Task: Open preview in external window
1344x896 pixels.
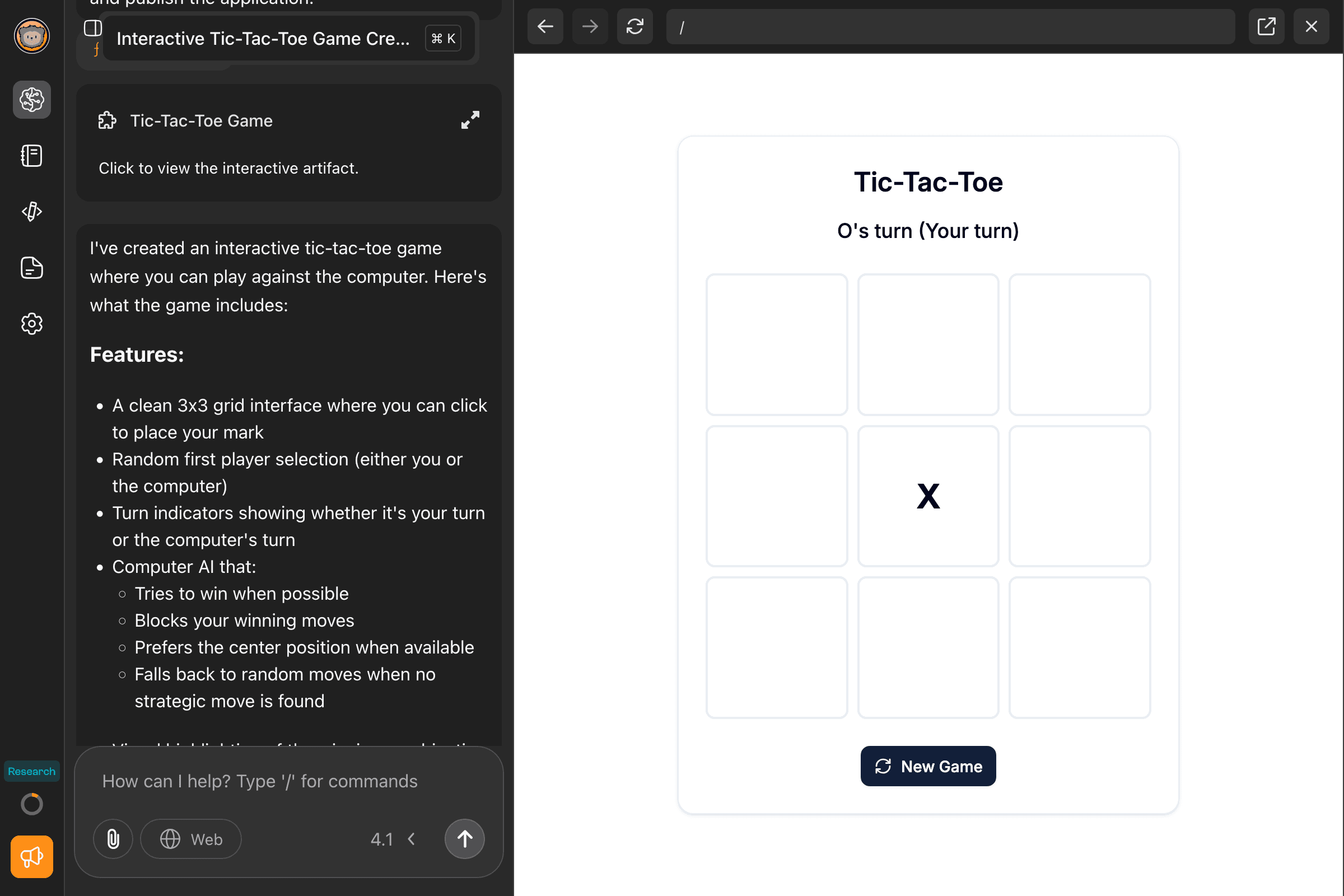Action: point(1266,26)
